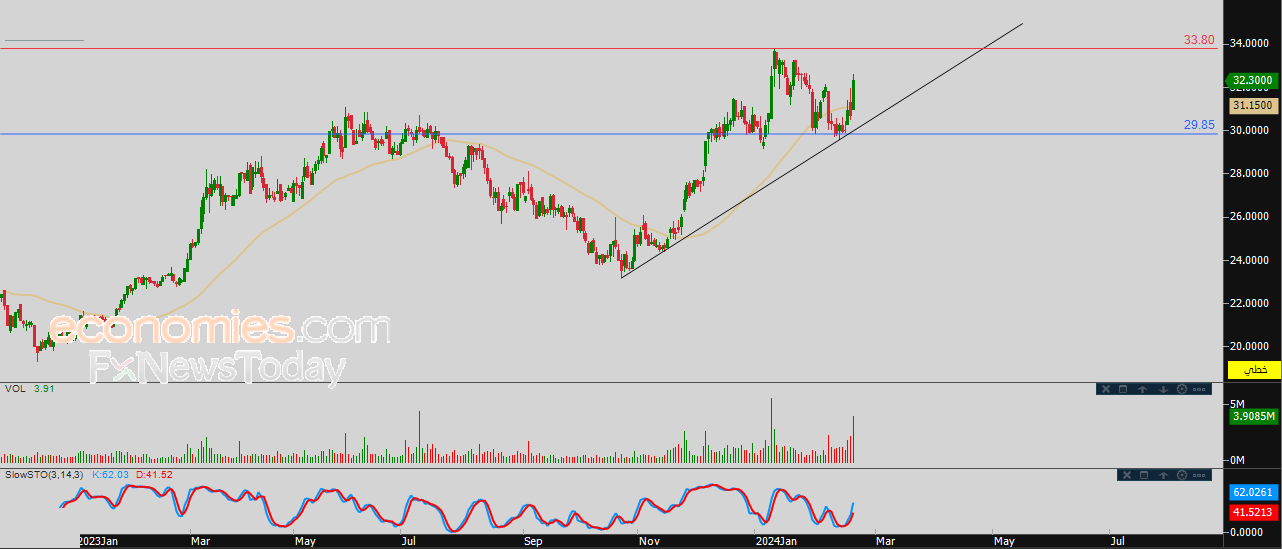Open more options for VOL panel
Image resolution: width=1282 pixels, height=549 pixels.
coord(1199,389)
